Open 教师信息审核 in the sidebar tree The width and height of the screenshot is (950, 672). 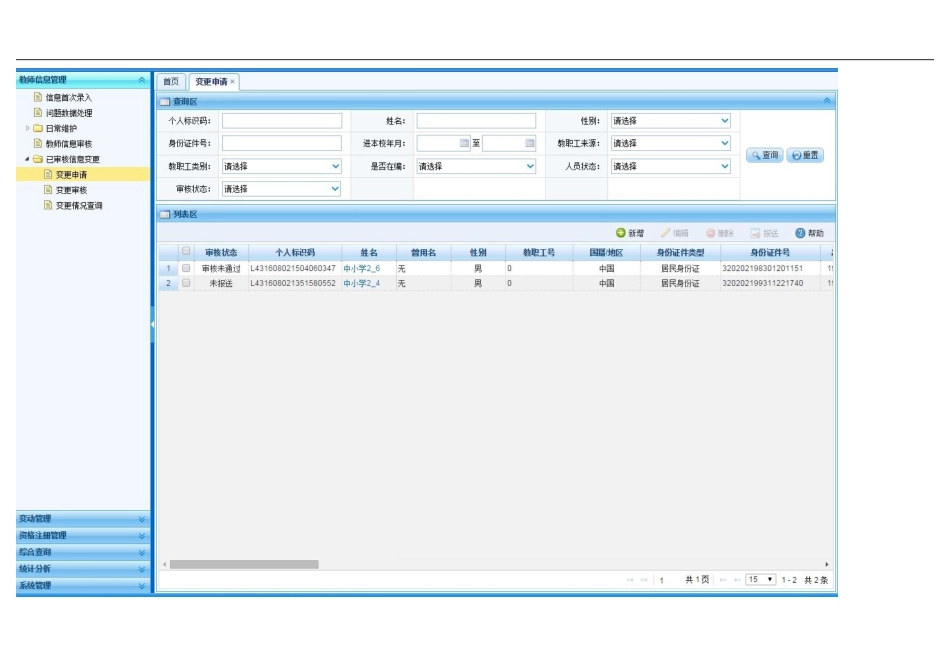pyautogui.click(x=68, y=144)
